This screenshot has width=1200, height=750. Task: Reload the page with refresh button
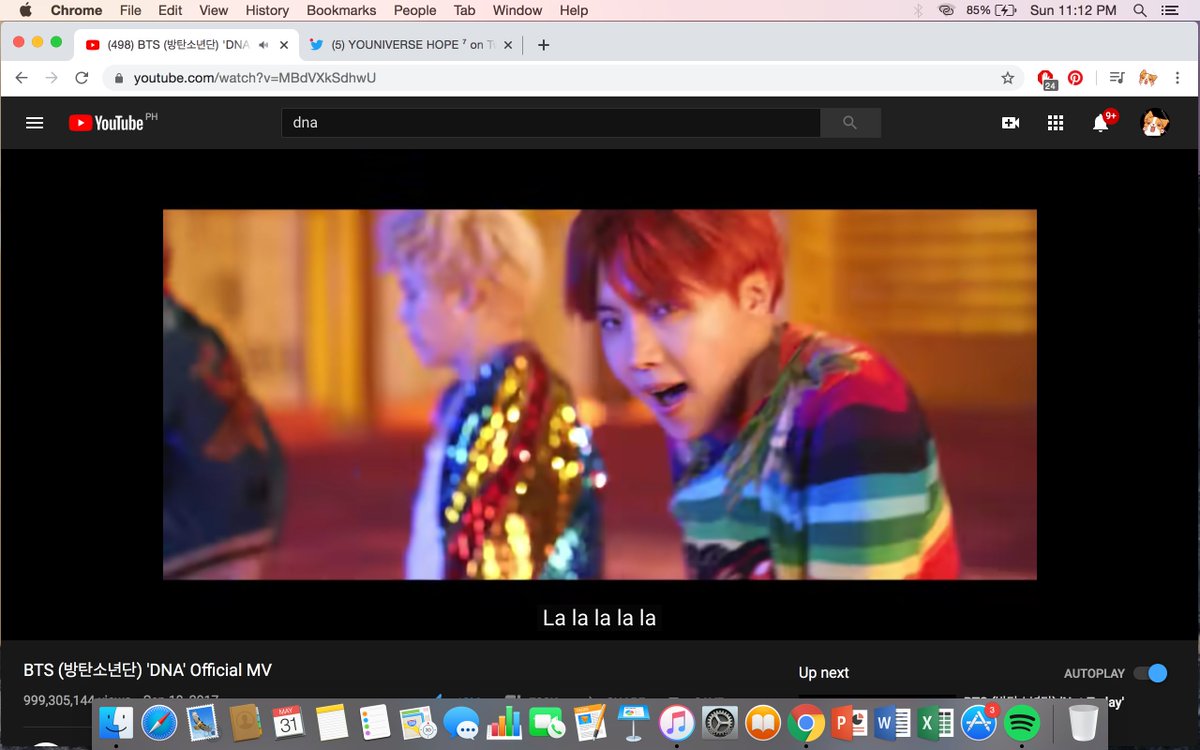coord(82,78)
